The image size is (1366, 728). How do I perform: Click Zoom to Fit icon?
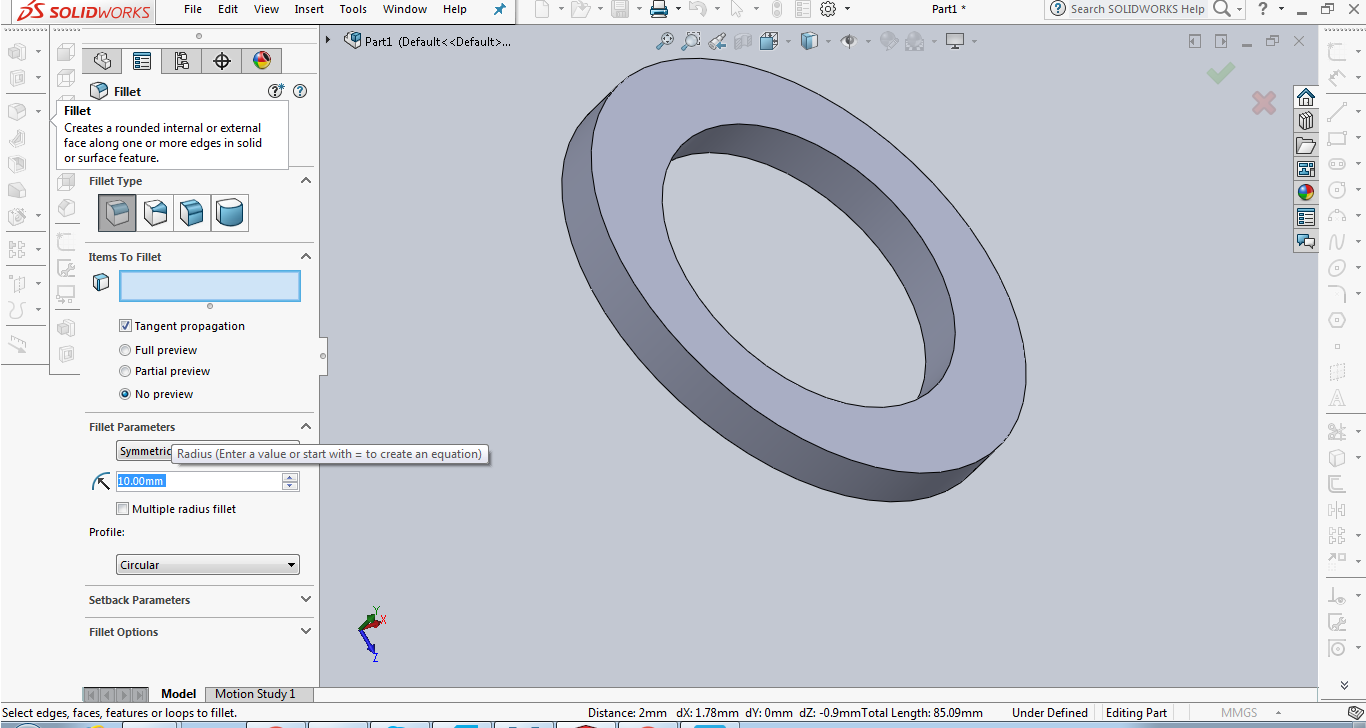coord(665,41)
